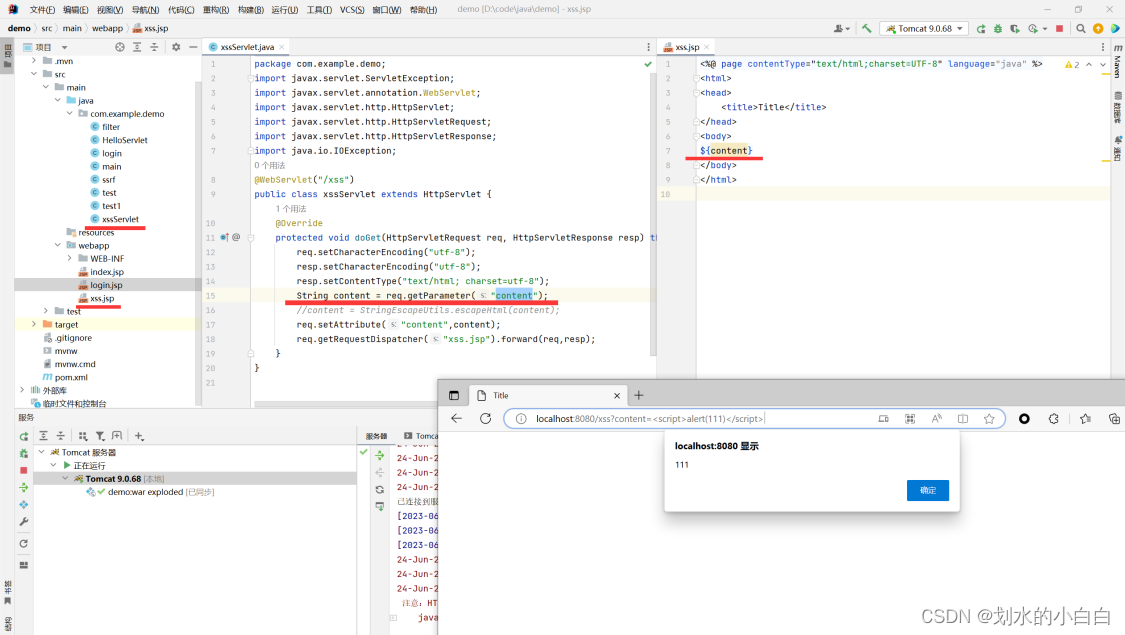Screen dimensions: 1125x635
Task: Click the Build project hammer icon
Action: pyautogui.click(x=867, y=28)
